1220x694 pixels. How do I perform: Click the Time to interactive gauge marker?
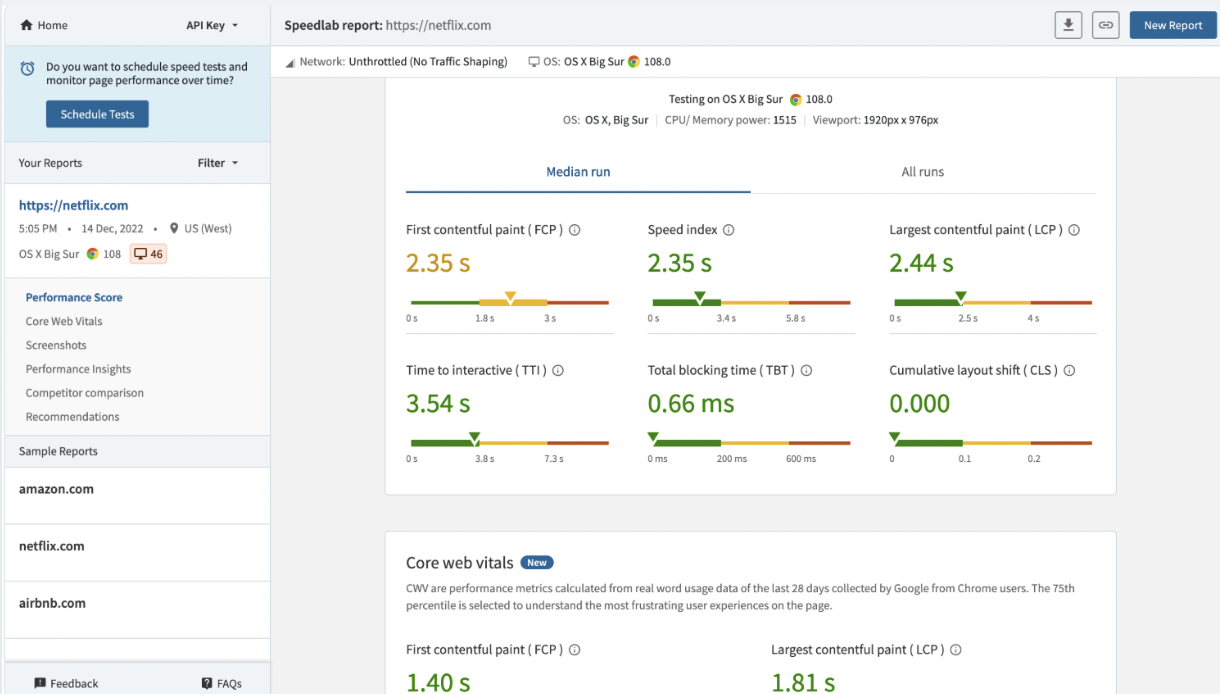[474, 437]
